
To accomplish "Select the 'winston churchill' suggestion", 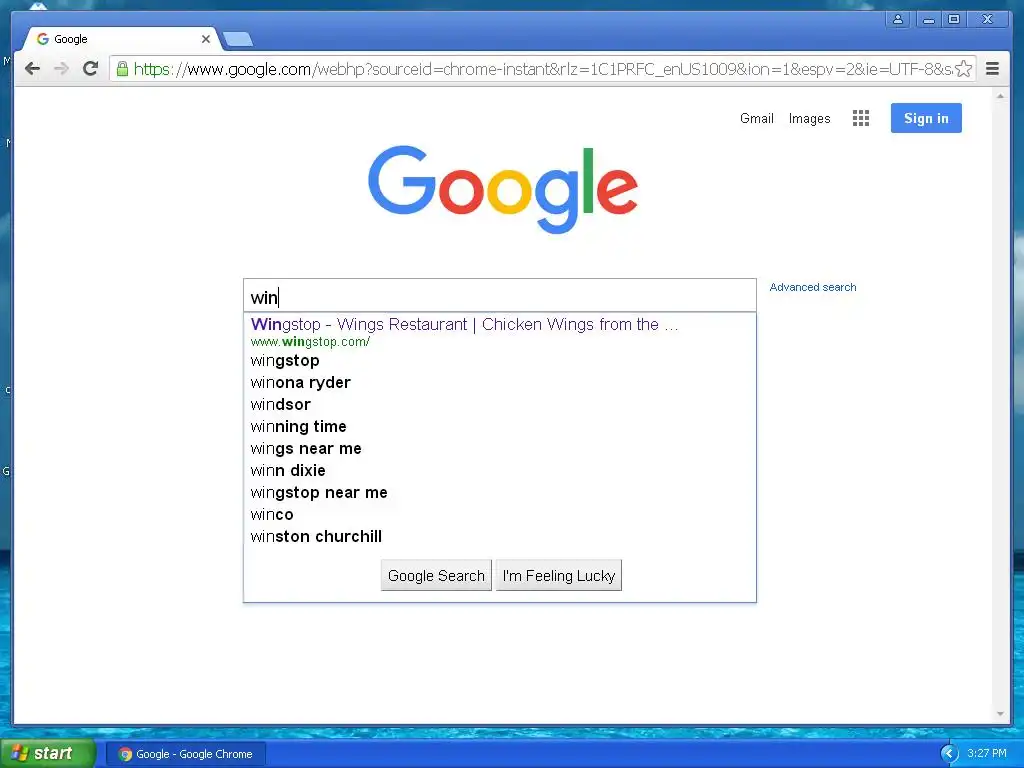I will pos(500,536).
